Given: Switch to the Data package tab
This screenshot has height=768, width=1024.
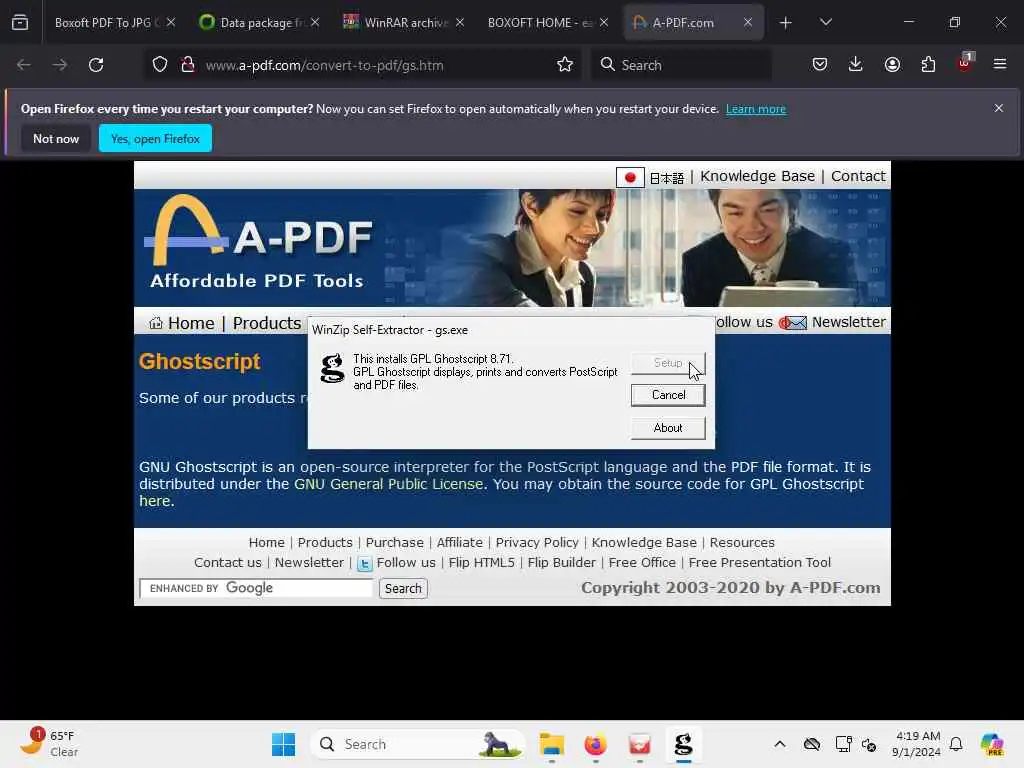Looking at the screenshot, I should (x=259, y=22).
